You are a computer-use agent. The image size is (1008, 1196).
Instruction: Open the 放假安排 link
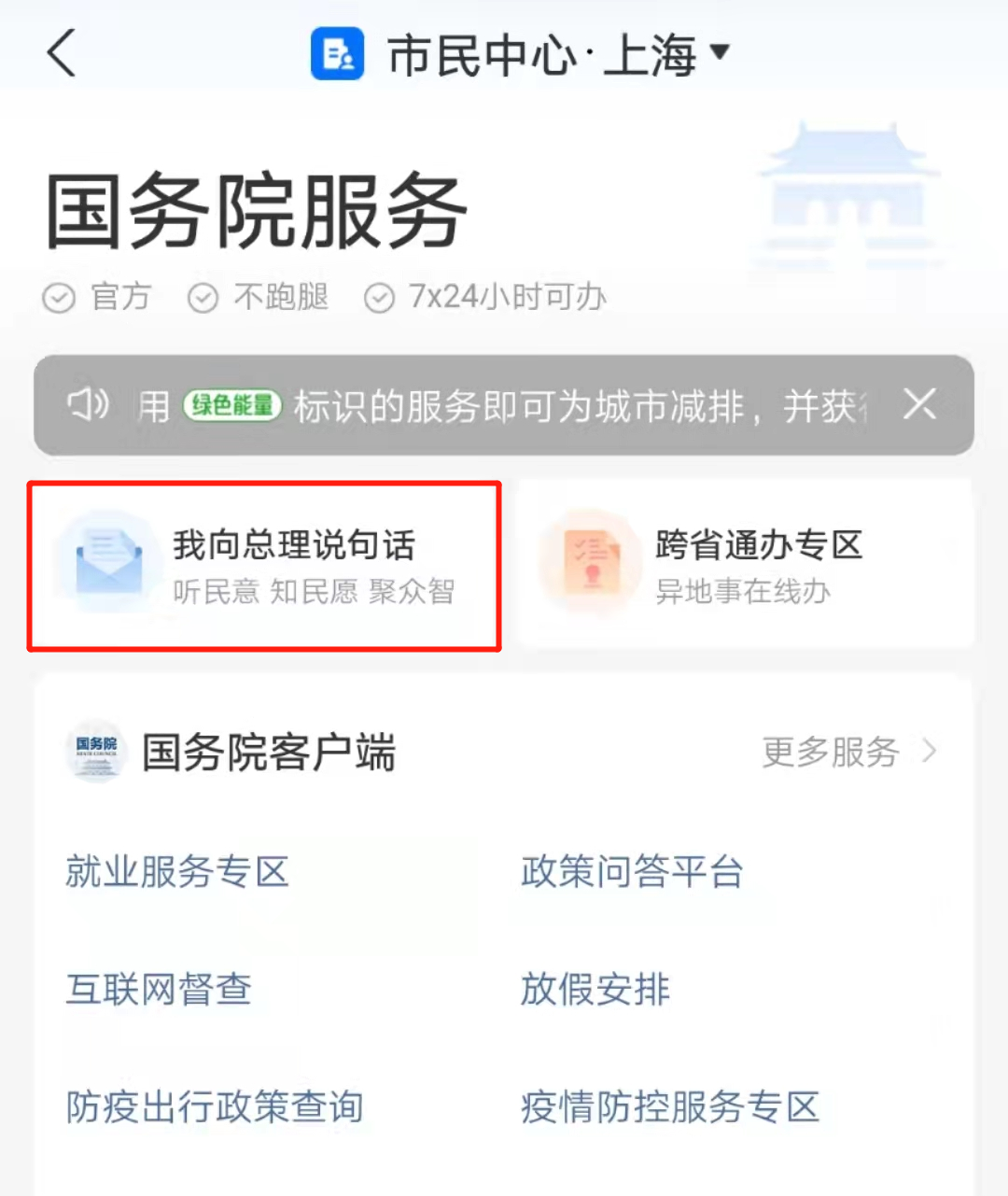click(x=595, y=990)
